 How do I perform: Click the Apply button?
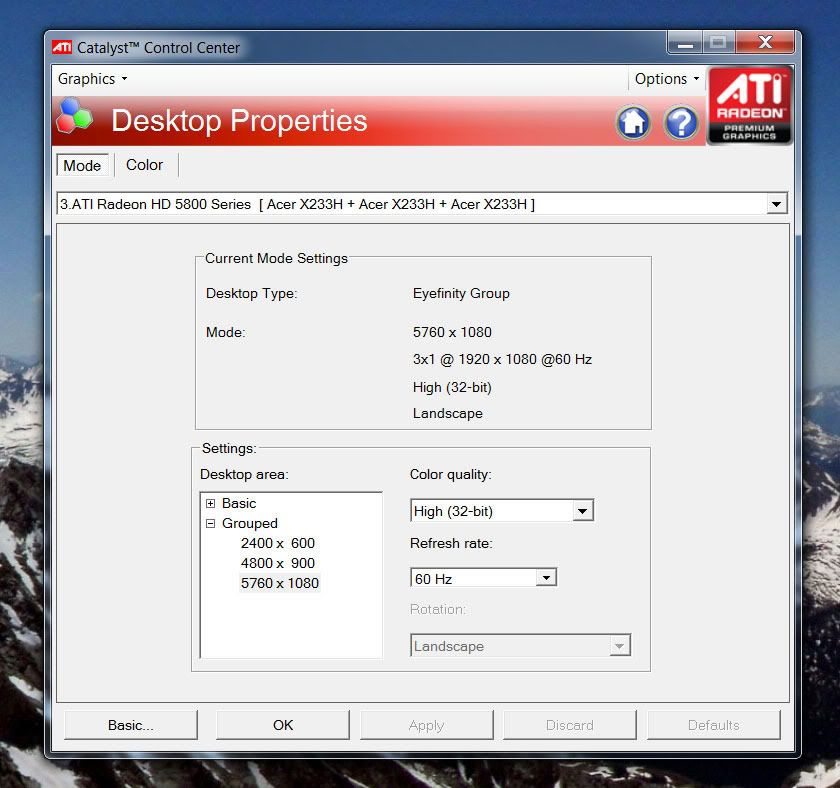426,725
